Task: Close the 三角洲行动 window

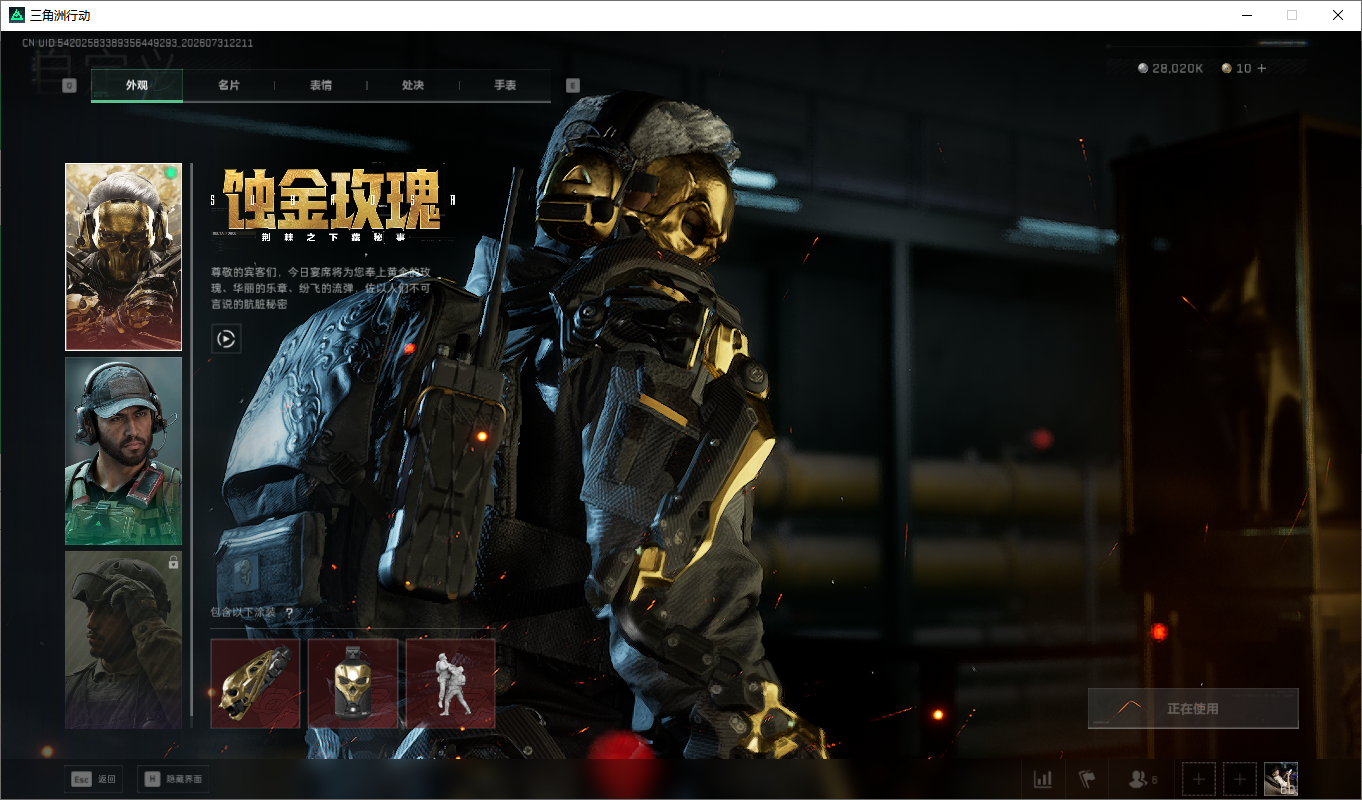Action: (1338, 15)
